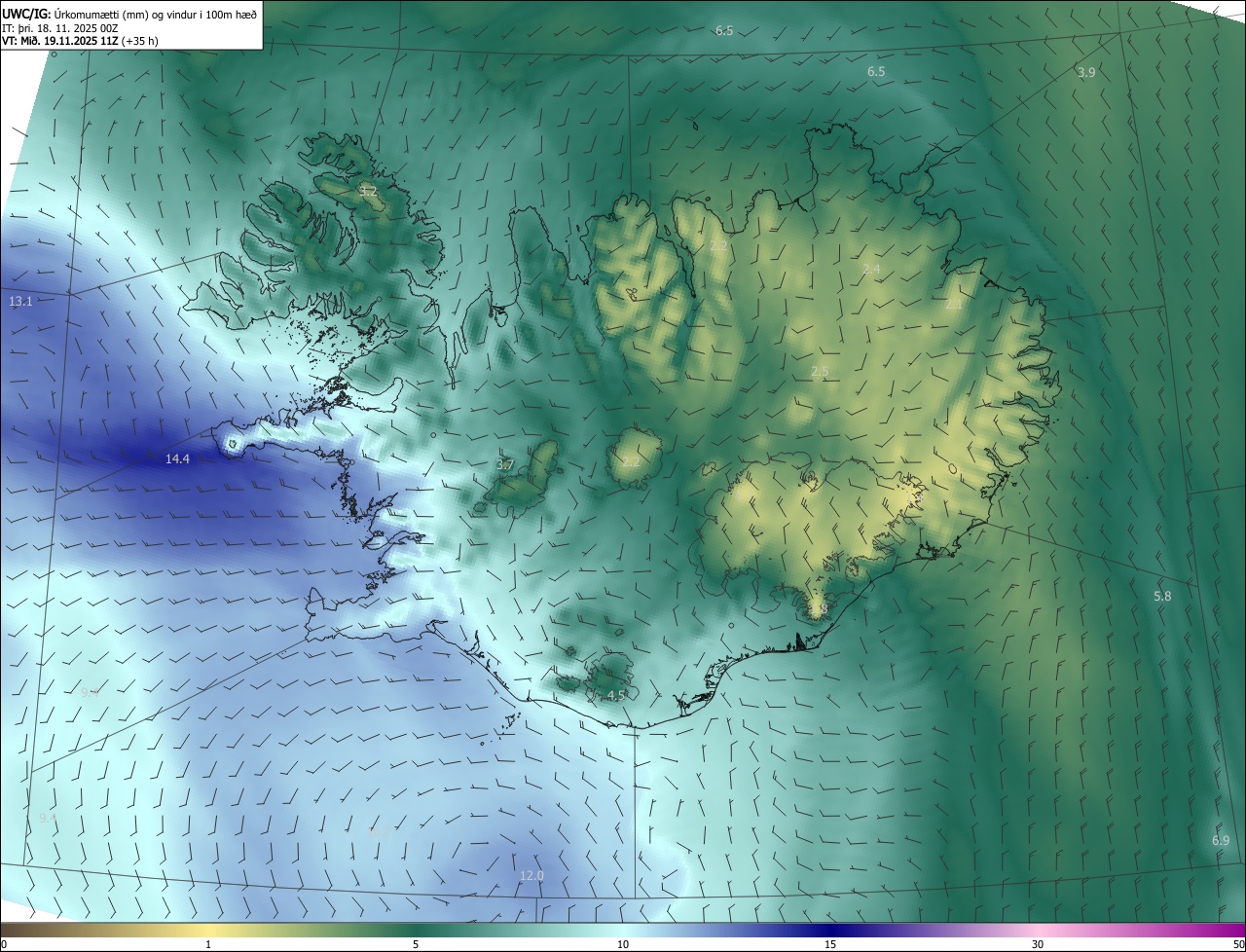This screenshot has width=1246, height=952.
Task: Click the 10 tick on the colour scale
Action: [623, 944]
